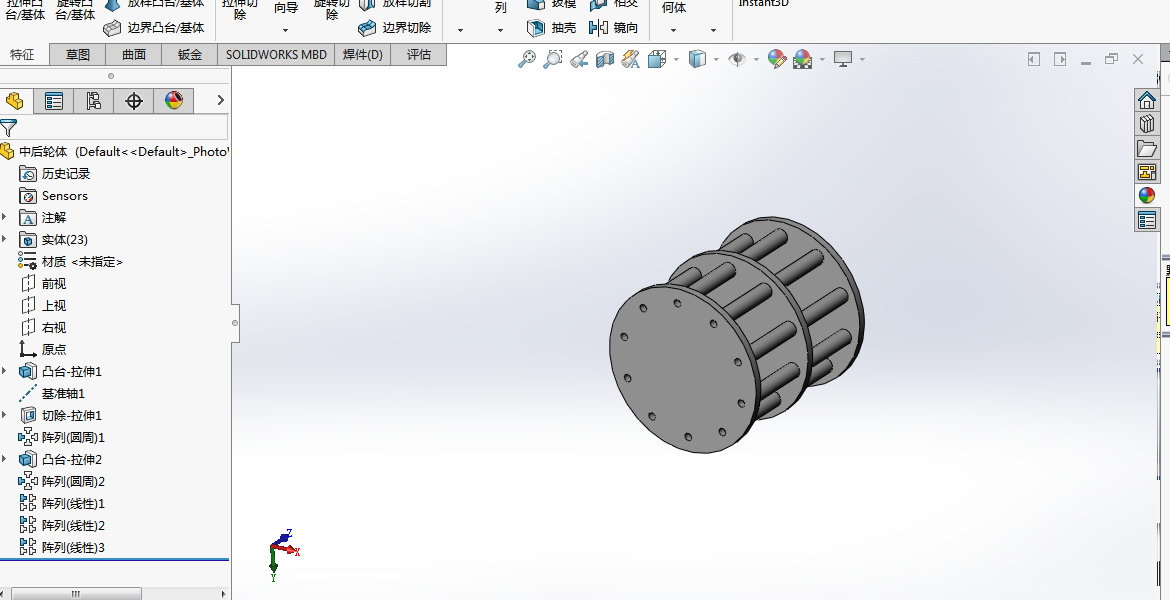Image resolution: width=1170 pixels, height=600 pixels.
Task: Expand the 凸台-拉伸1 feature node
Action: point(4,371)
